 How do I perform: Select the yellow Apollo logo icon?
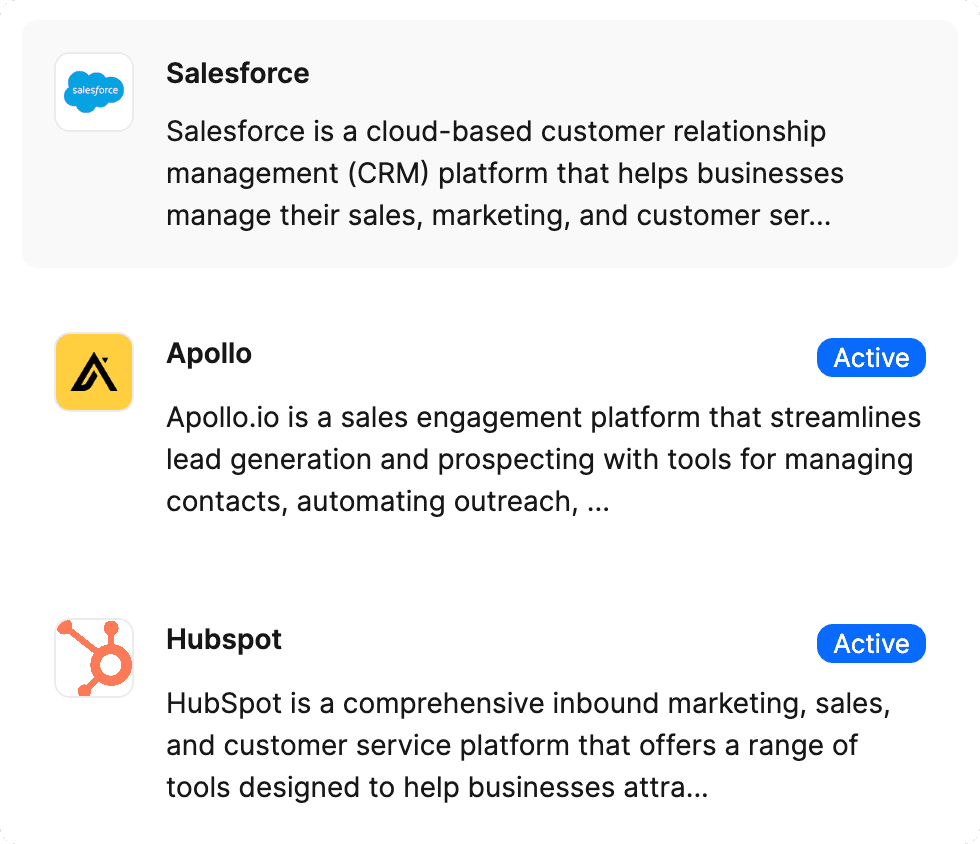pos(94,372)
